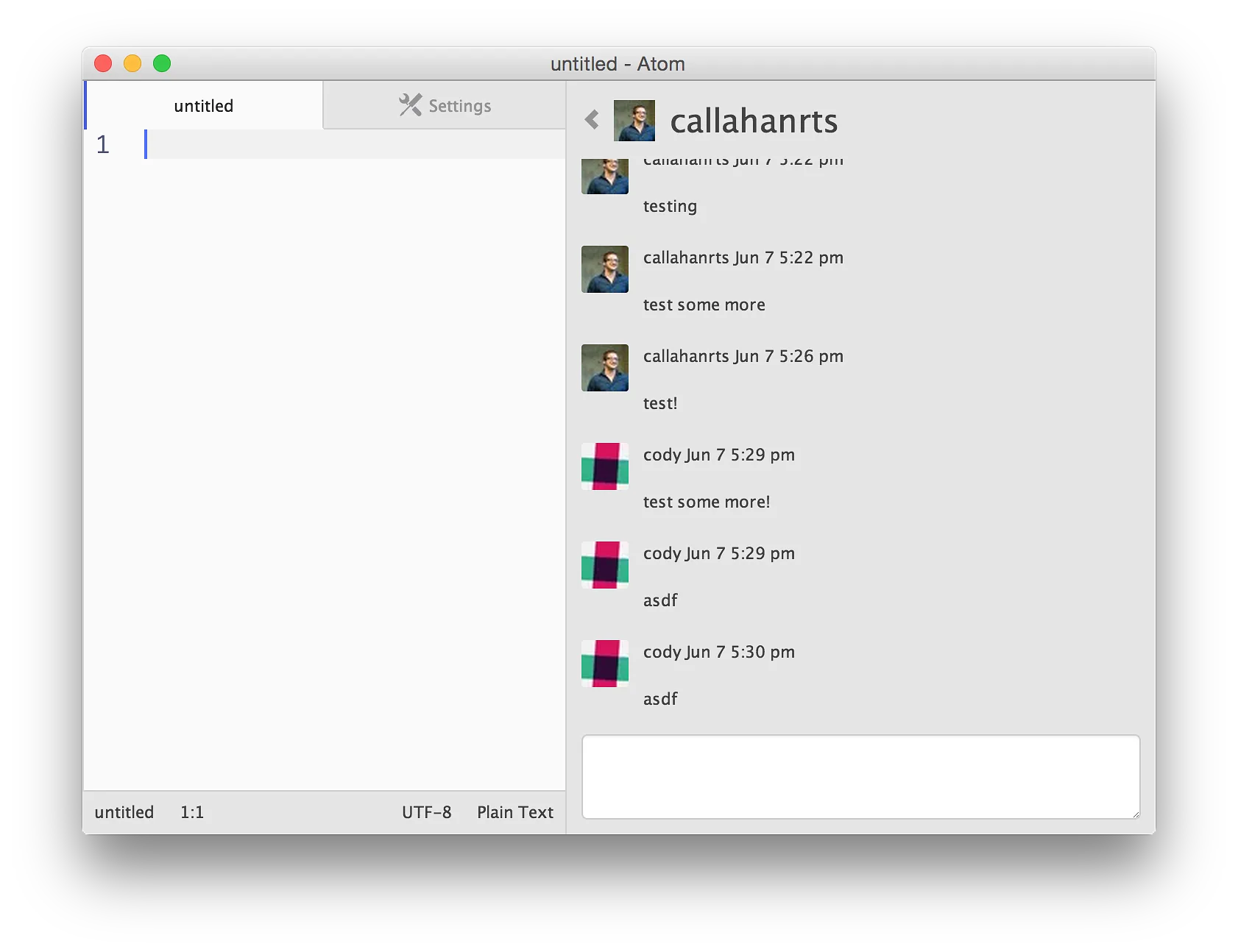Click the callahanrts conversation title
Screen dimensions: 1238x952
754,121
